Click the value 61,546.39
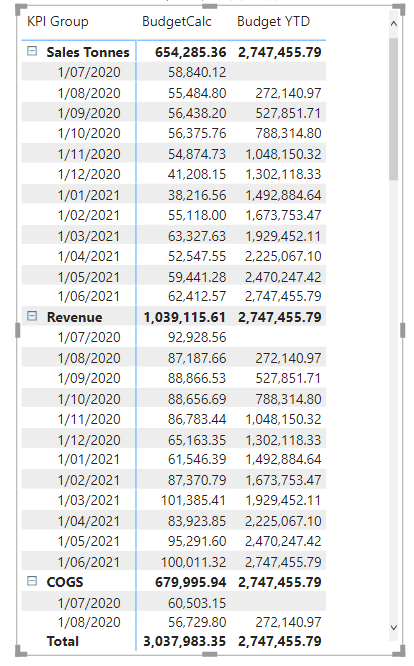 (197, 459)
